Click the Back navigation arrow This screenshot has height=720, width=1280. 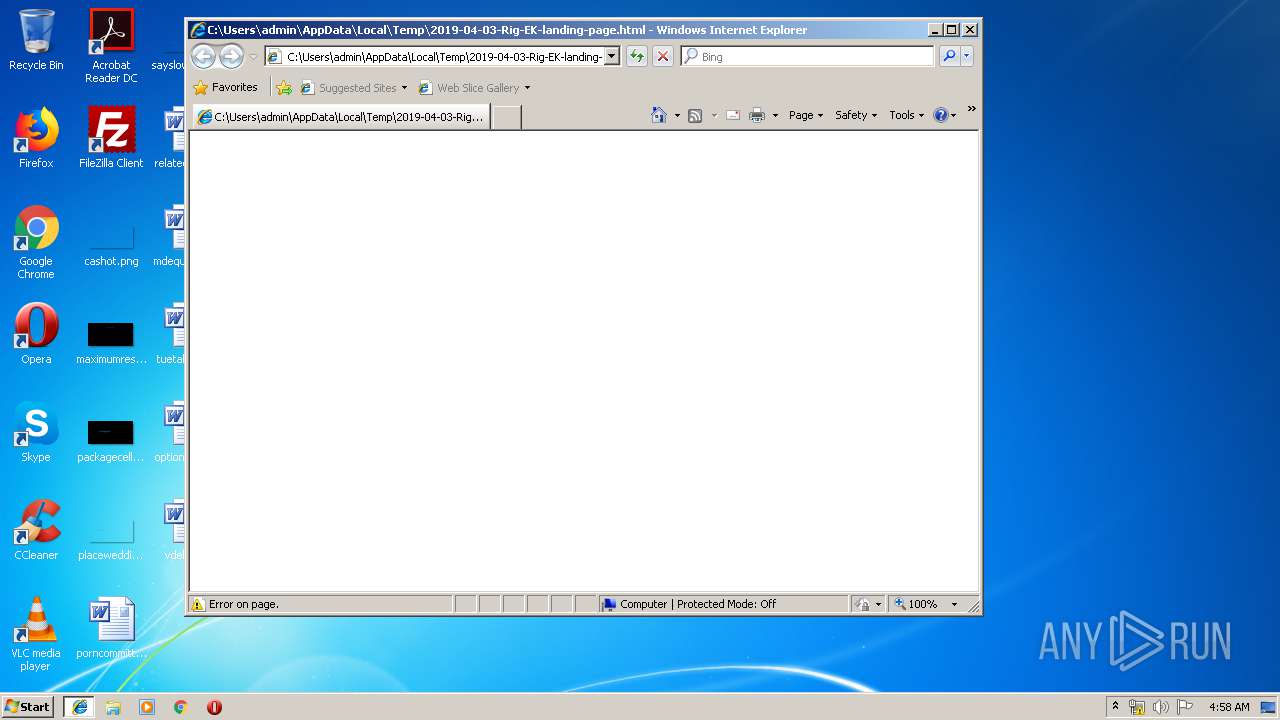click(x=204, y=56)
